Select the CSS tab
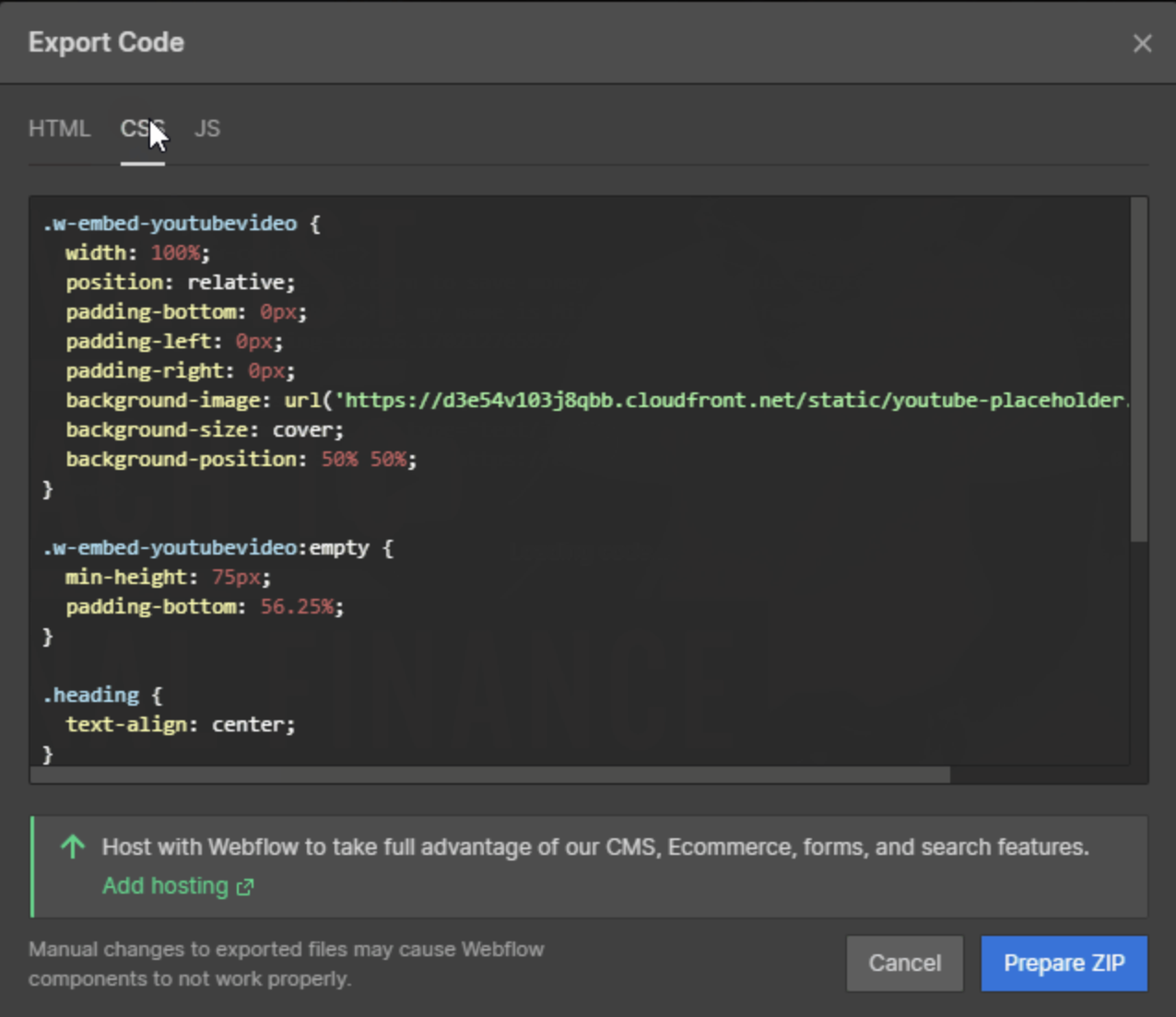Image resolution: width=1176 pixels, height=1017 pixels. pyautogui.click(x=142, y=129)
